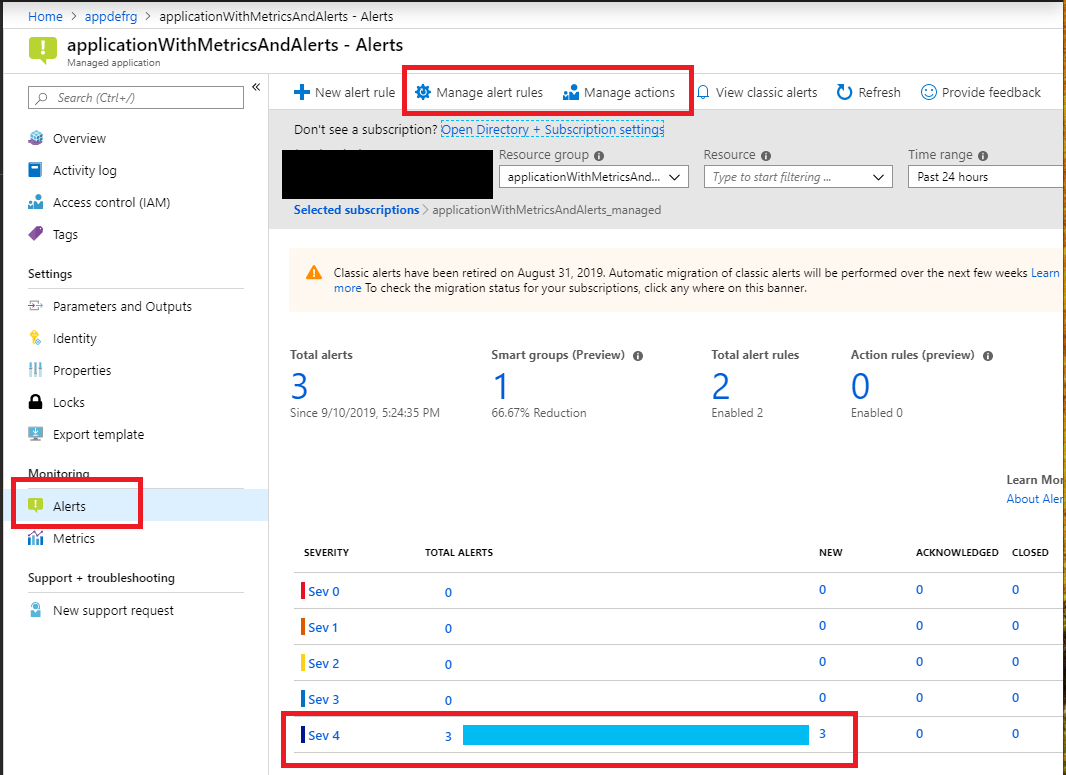1066x775 pixels.
Task: Click the Home breadcrumb link
Action: point(45,16)
